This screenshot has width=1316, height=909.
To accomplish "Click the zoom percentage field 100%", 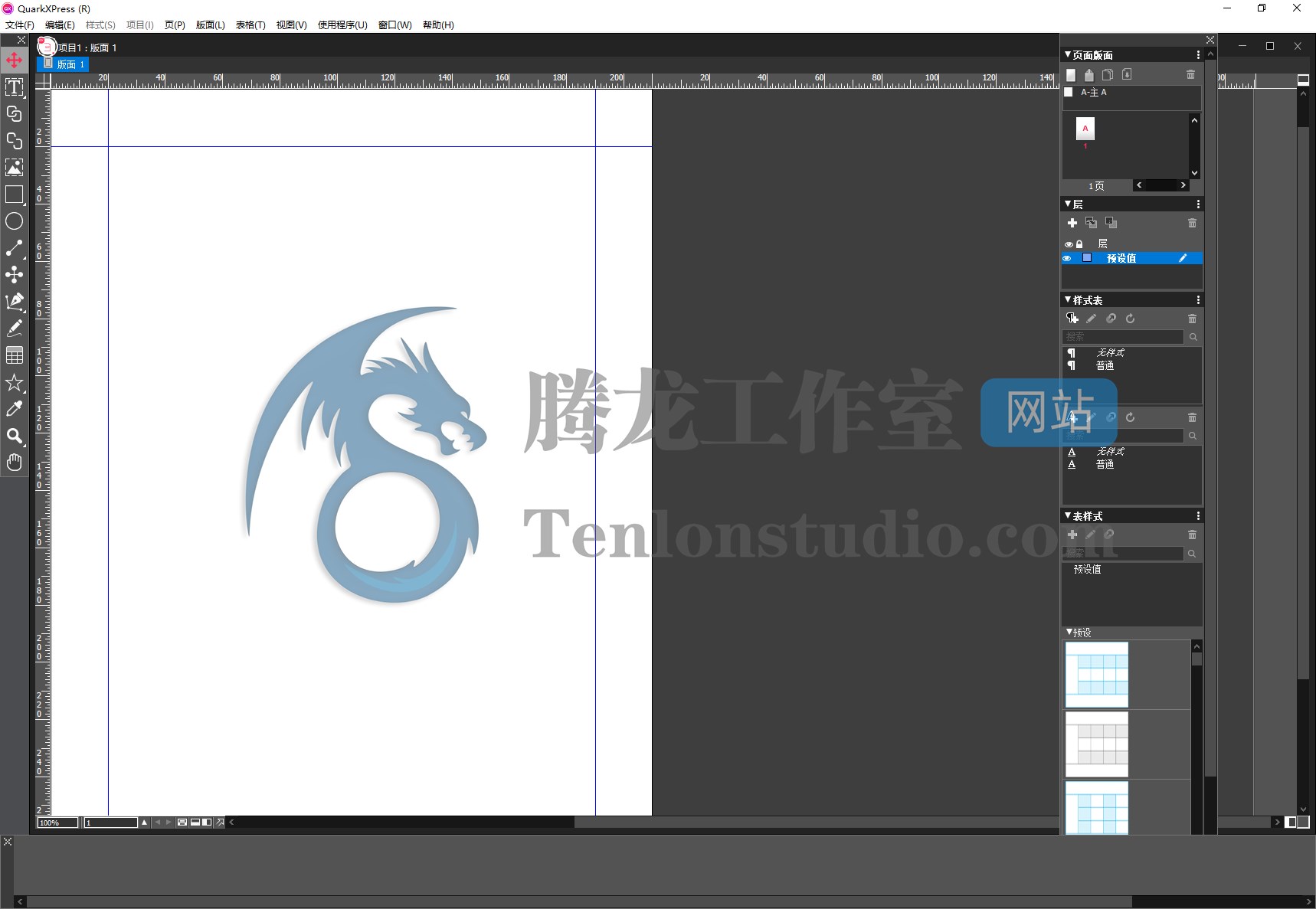I will [x=58, y=822].
